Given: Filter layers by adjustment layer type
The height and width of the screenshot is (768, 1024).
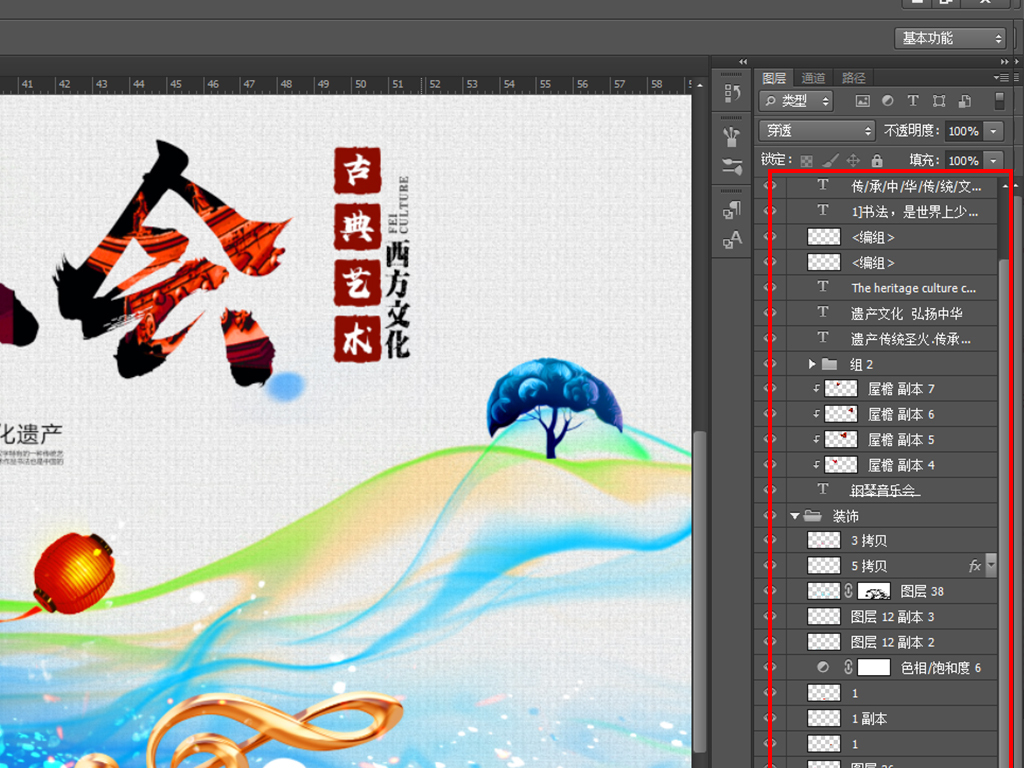Looking at the screenshot, I should [887, 101].
